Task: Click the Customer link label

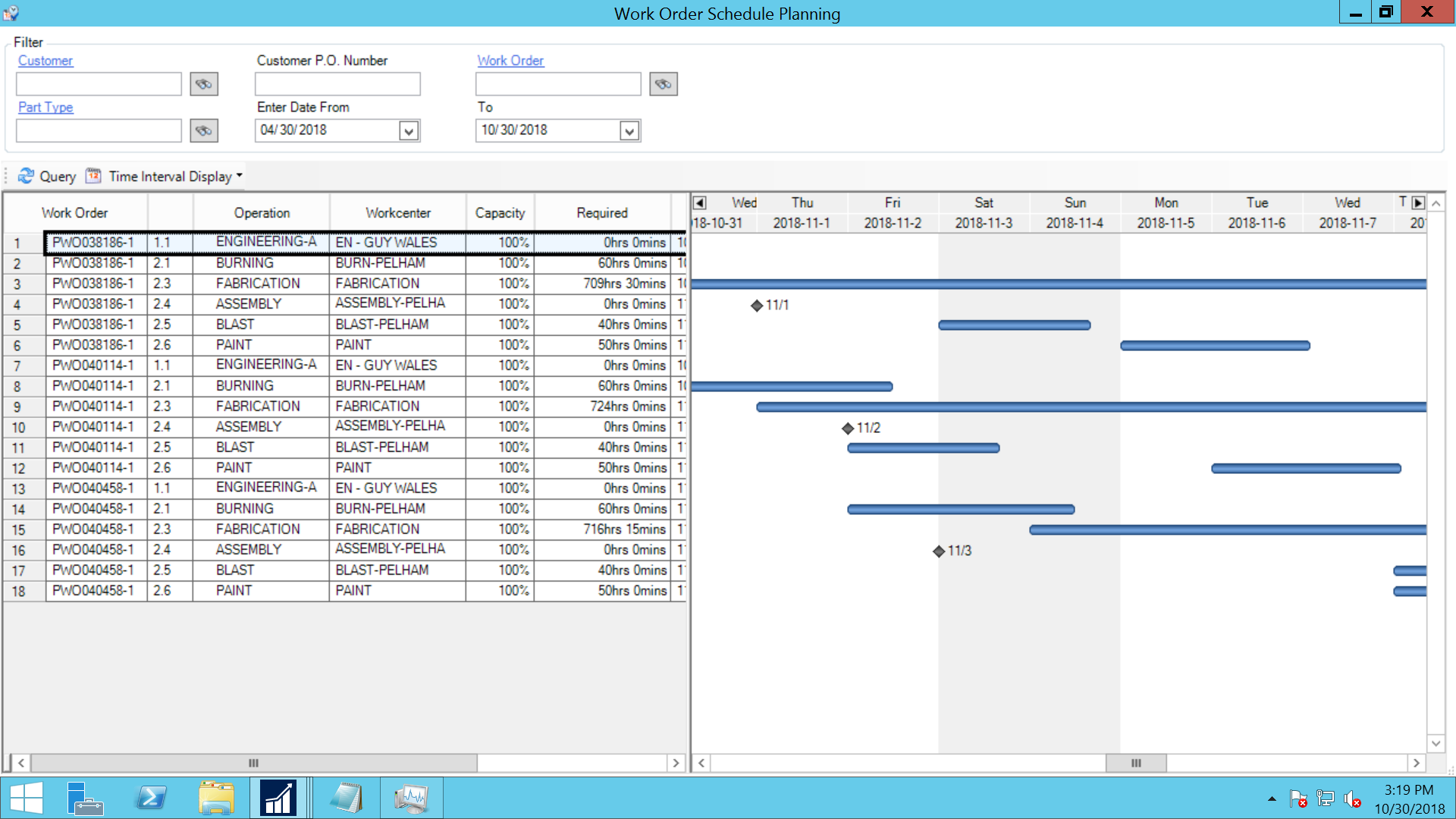Action: coord(45,61)
